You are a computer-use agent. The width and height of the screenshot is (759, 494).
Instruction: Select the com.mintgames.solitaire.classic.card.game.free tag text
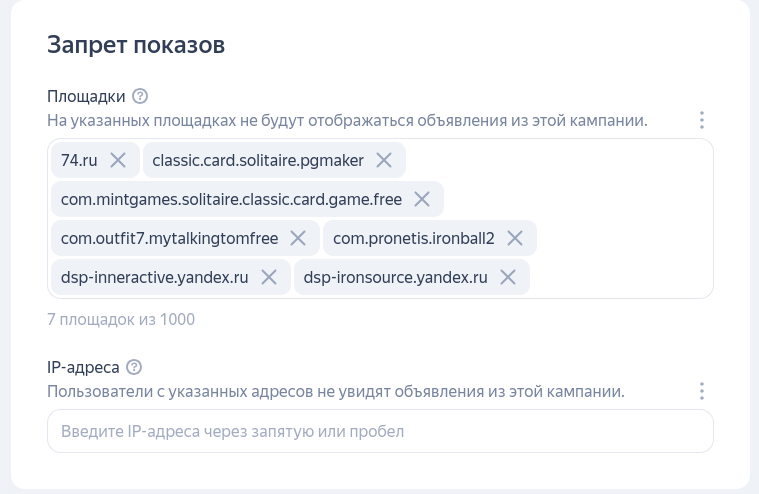tap(231, 199)
